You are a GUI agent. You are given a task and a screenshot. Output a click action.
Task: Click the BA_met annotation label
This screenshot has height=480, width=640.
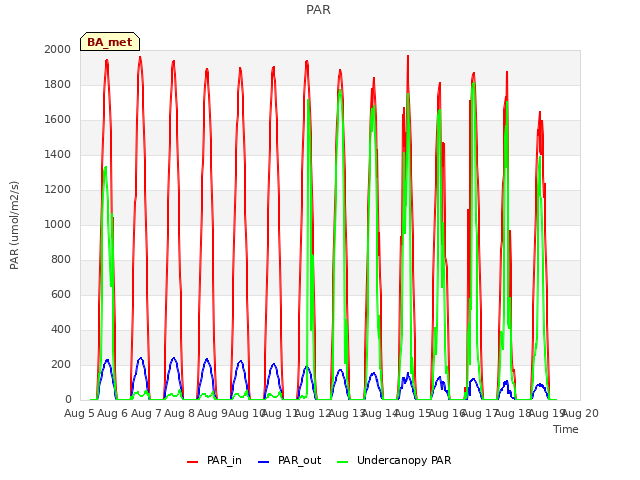[110, 42]
